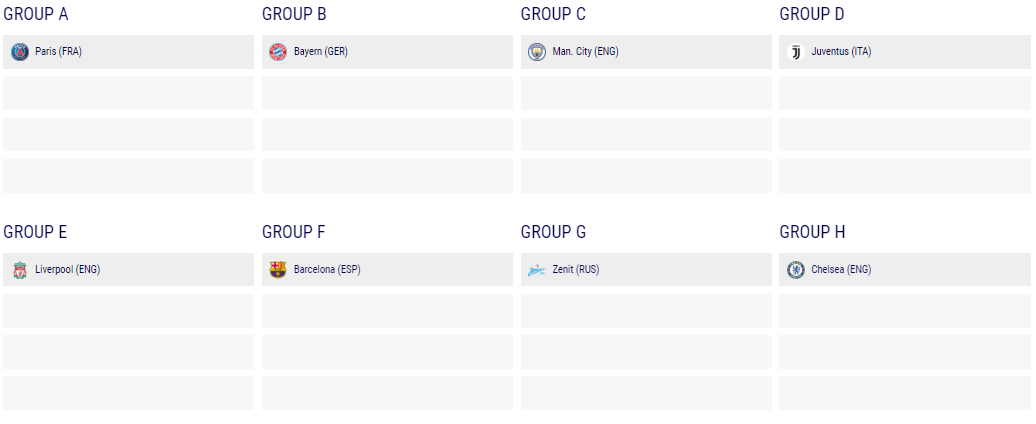Click the Manchester City club crest
1036x424 pixels.
[537, 52]
